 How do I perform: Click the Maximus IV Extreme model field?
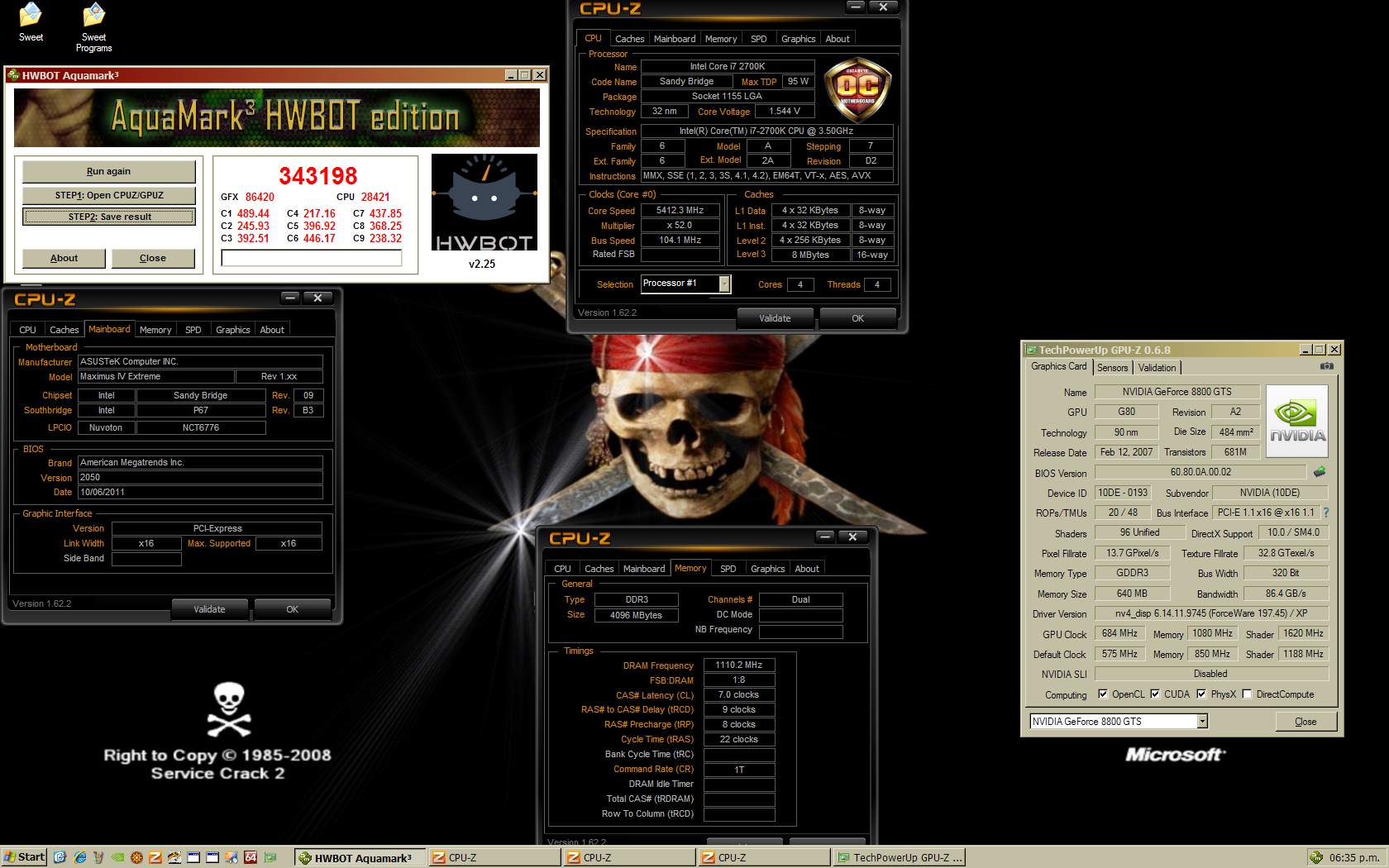[x=156, y=376]
